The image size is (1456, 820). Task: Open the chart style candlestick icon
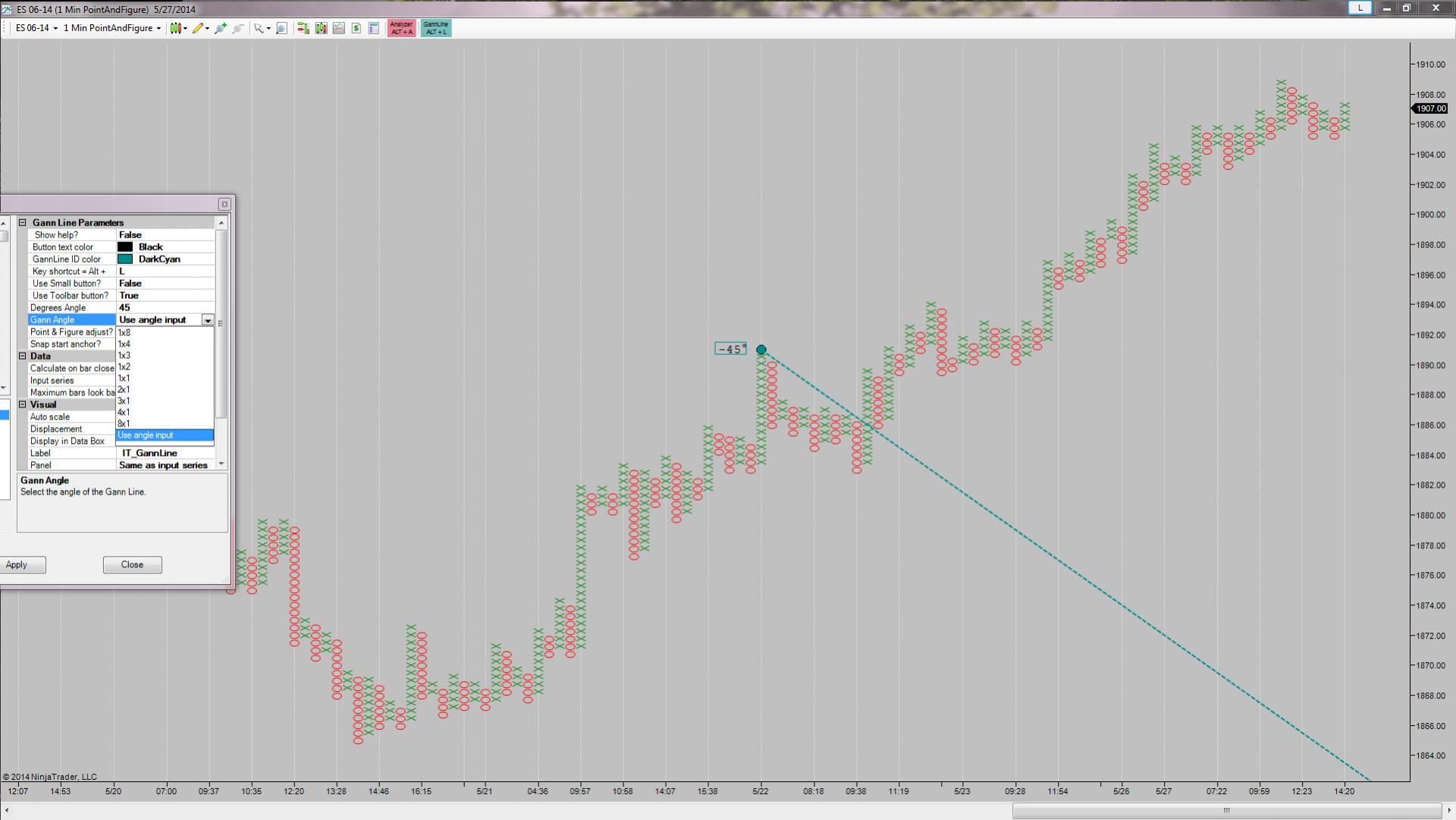(175, 28)
